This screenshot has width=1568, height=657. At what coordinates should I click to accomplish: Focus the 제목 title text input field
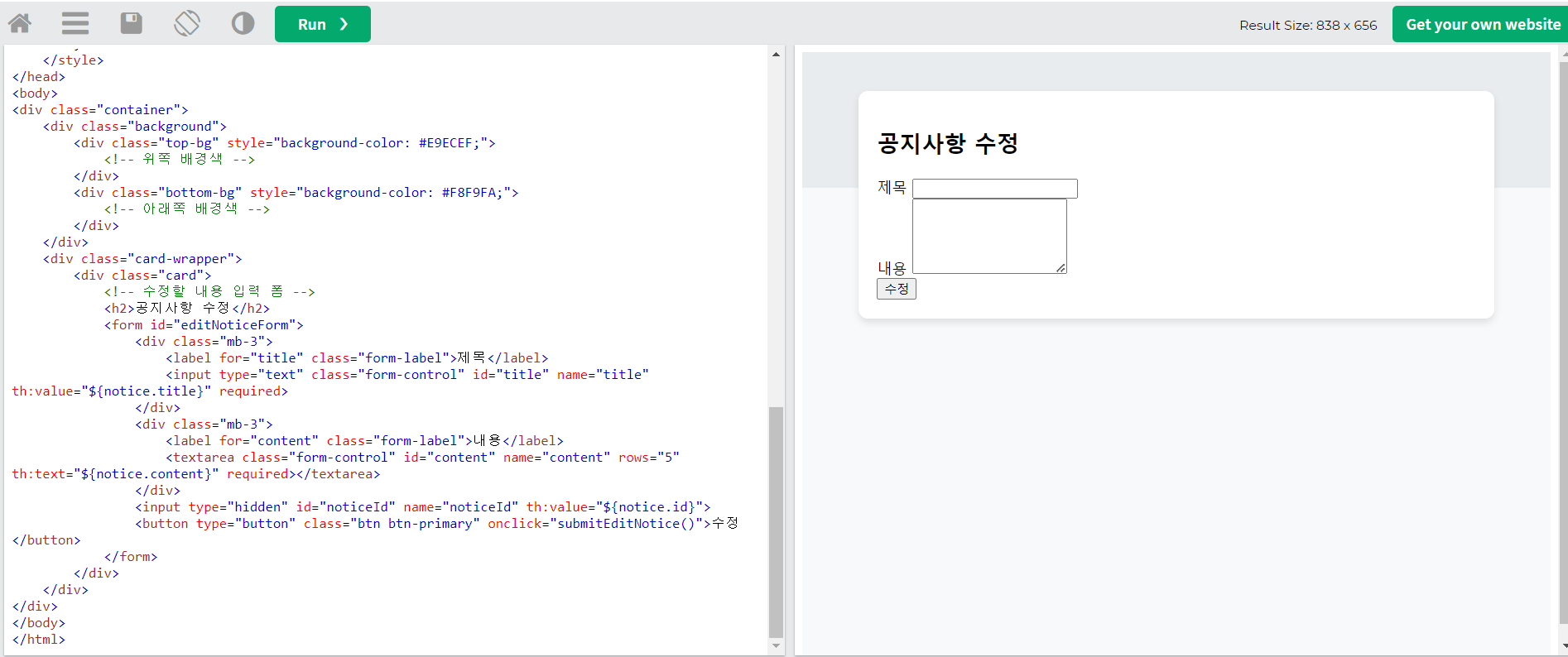coord(995,189)
